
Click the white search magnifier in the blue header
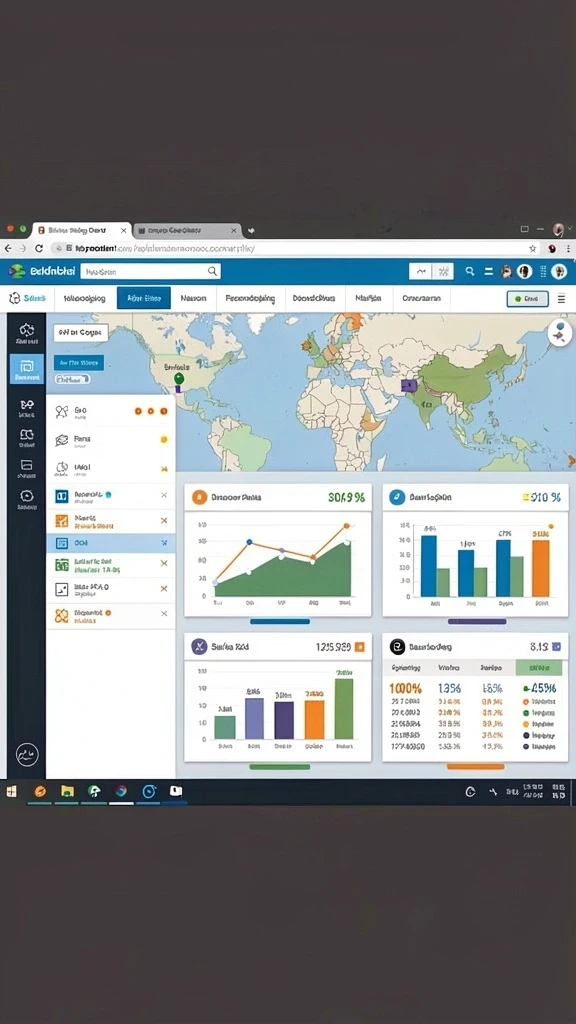click(x=470, y=271)
